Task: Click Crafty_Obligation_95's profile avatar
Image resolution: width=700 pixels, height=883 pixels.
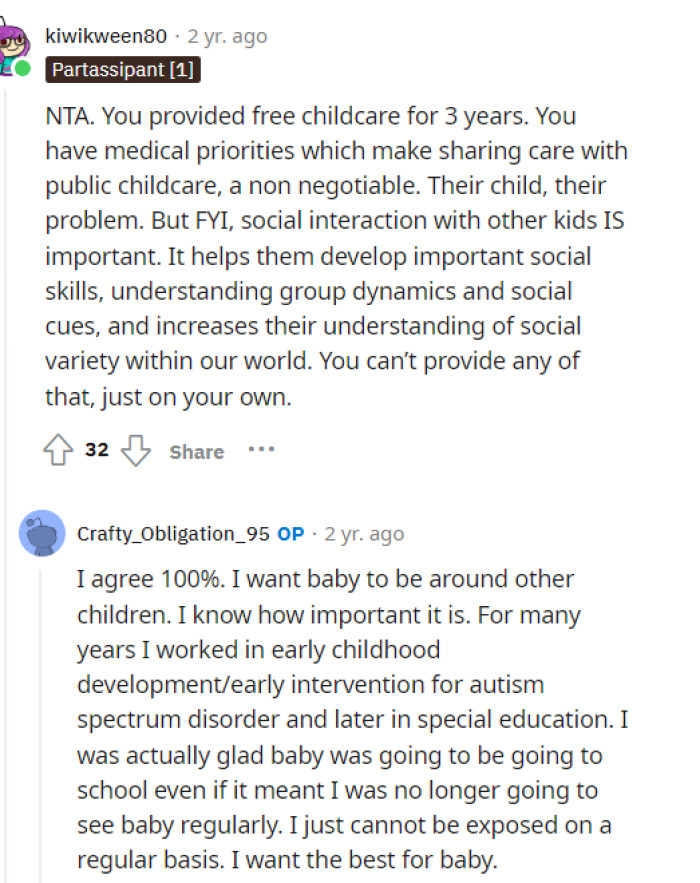Action: click(x=43, y=533)
